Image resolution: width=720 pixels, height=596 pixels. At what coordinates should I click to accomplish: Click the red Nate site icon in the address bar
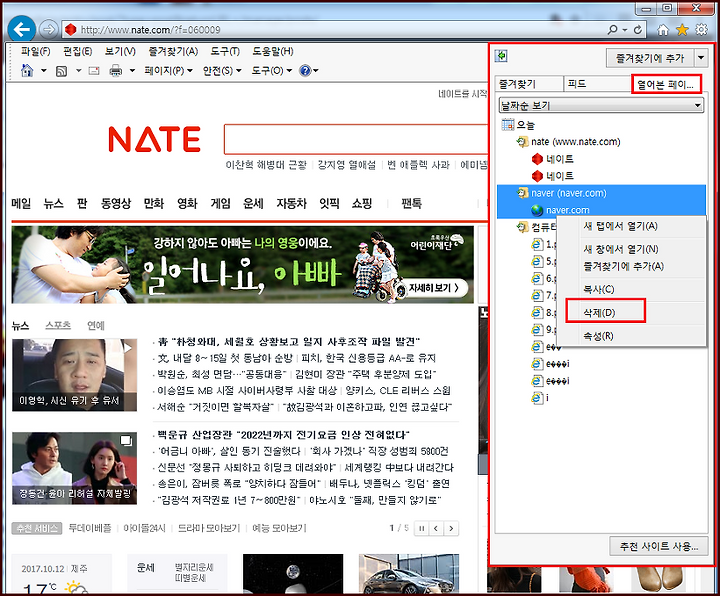(70, 30)
